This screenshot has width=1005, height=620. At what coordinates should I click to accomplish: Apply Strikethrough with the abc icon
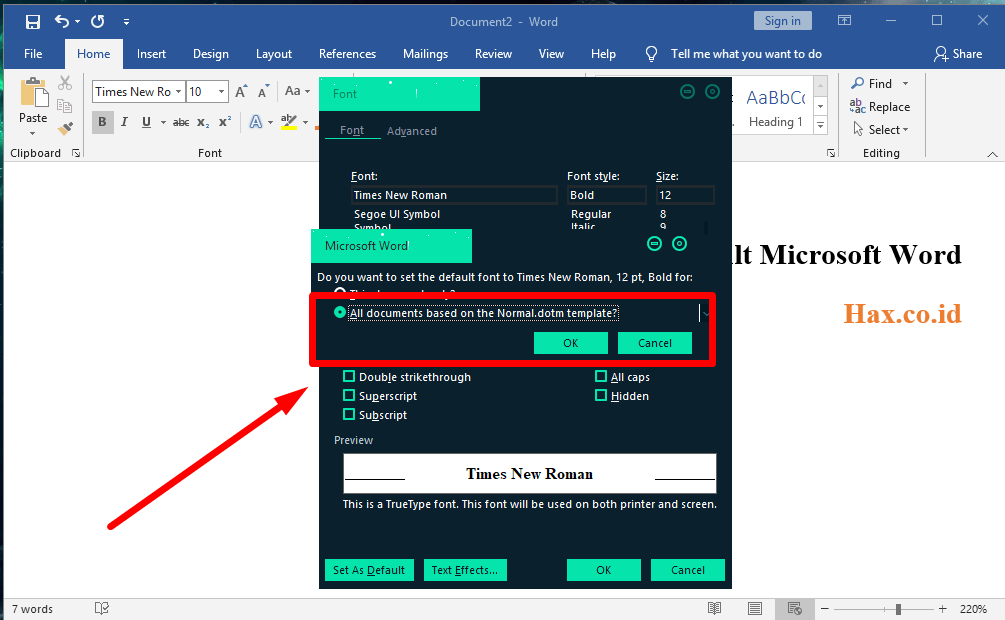tap(181, 122)
